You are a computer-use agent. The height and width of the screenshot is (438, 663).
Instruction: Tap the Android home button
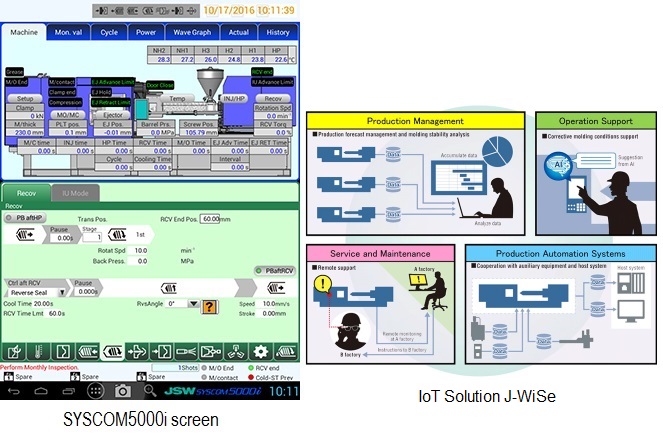pos(41,391)
